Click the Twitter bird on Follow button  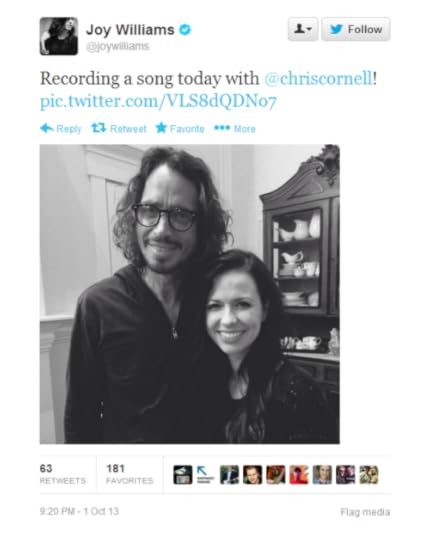click(x=336, y=29)
